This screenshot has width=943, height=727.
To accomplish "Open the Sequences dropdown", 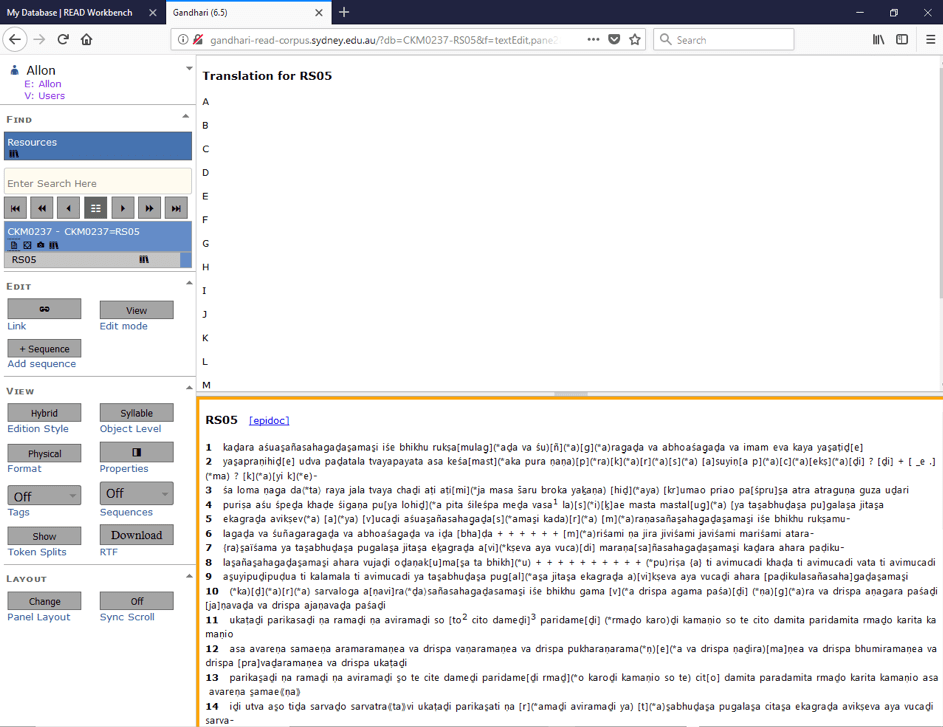I will pos(136,494).
